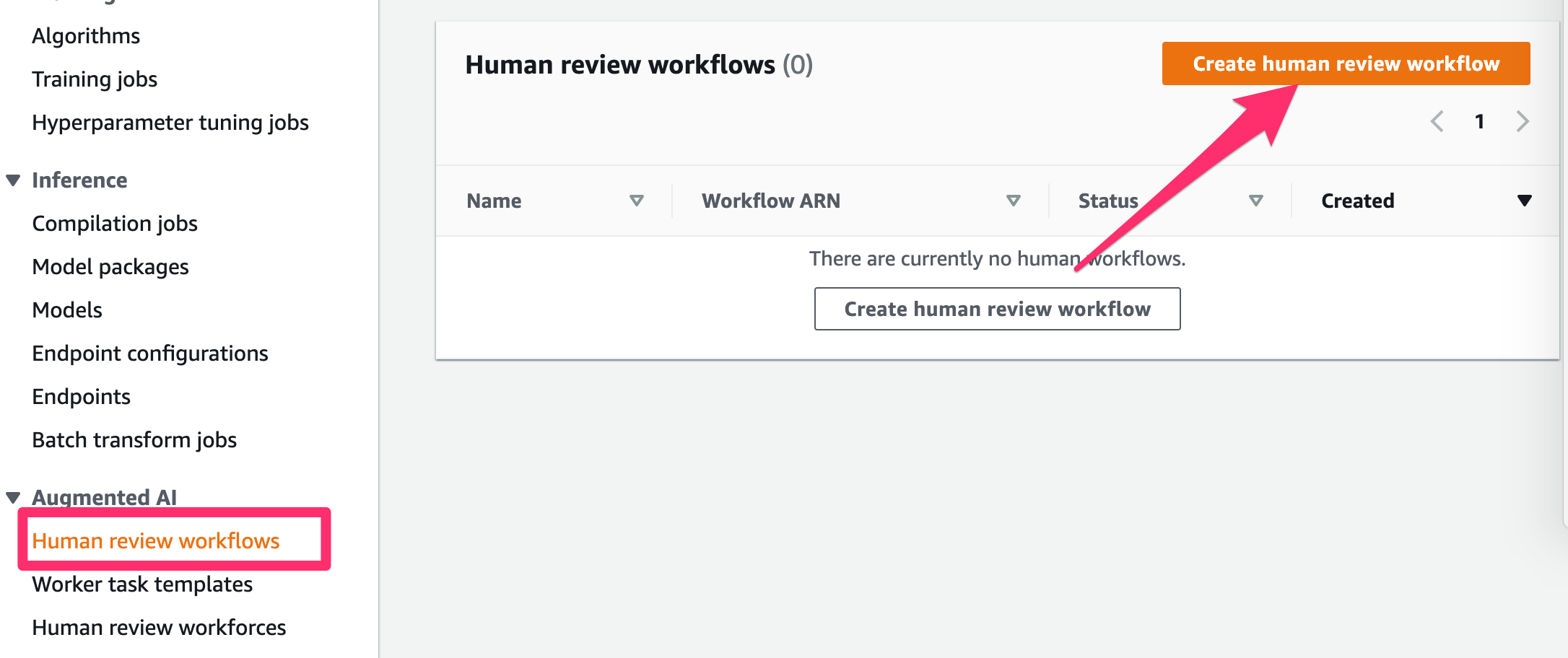Sort table by Name column arrow
Viewport: 1568px width, 658px height.
[x=637, y=201]
